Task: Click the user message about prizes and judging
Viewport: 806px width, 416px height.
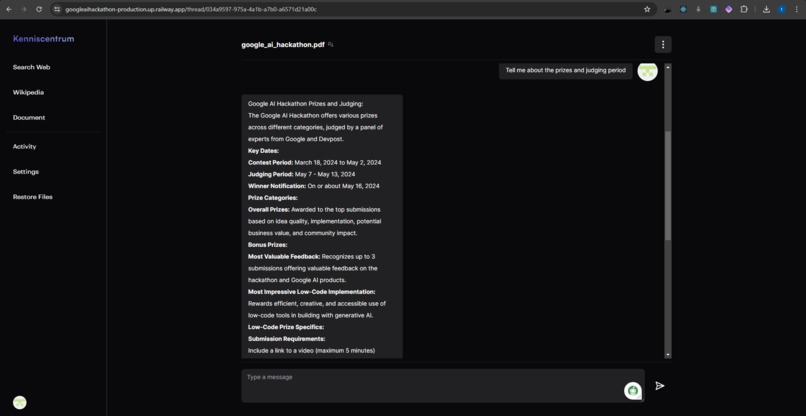Action: point(565,70)
